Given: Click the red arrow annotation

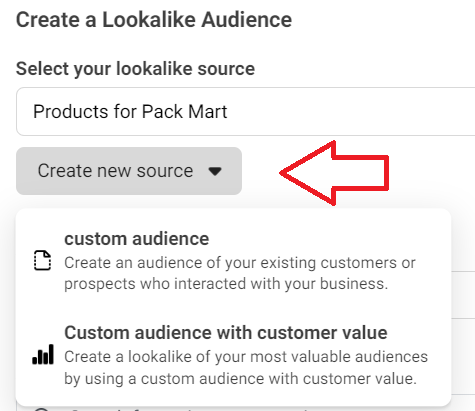Looking at the screenshot, I should [x=334, y=173].
